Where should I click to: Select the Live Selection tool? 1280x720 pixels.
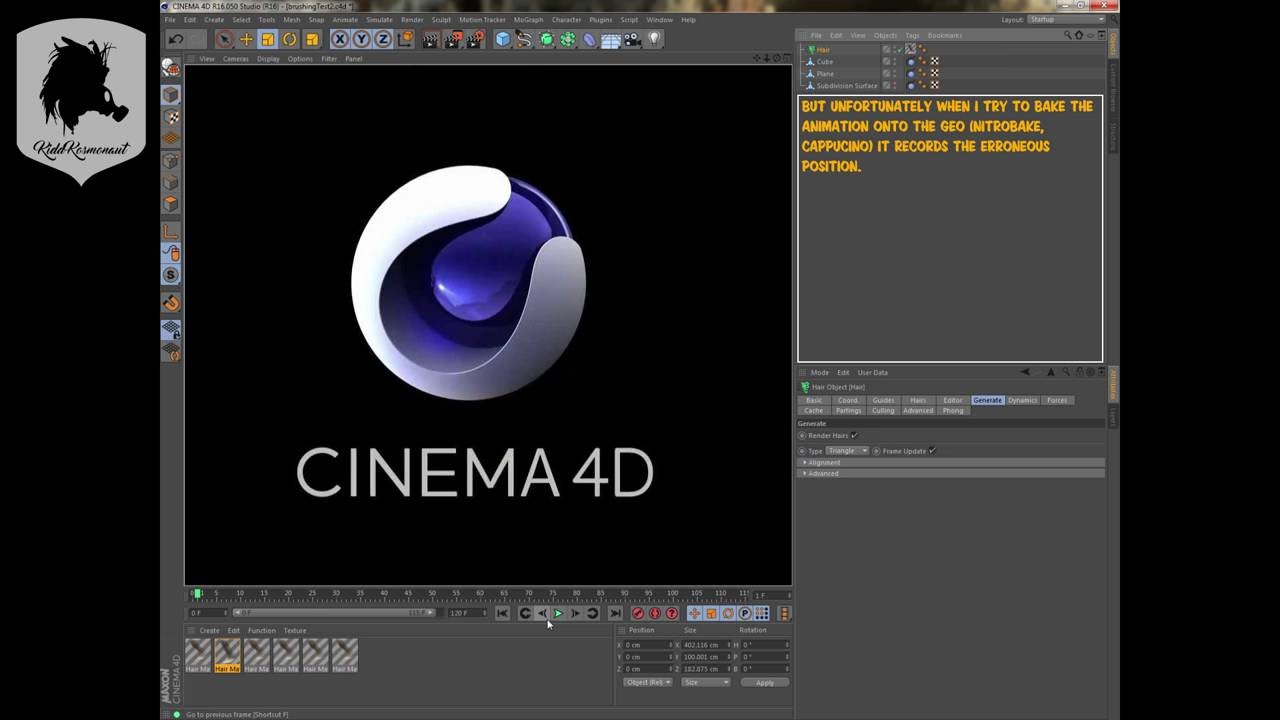coord(224,39)
